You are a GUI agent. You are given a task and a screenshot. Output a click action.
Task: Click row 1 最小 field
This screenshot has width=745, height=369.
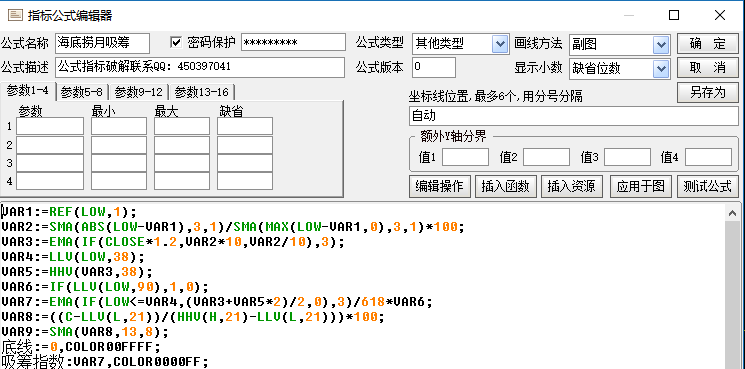coord(119,126)
